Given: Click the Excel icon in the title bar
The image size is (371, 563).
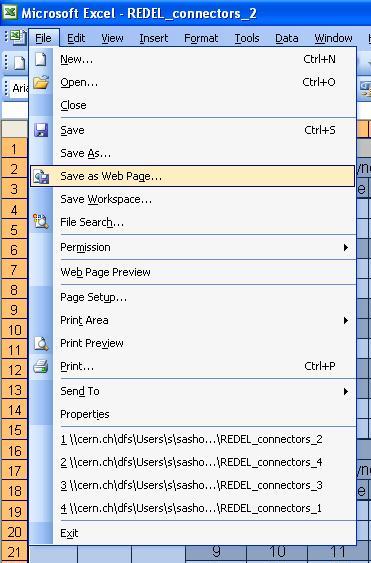Looking at the screenshot, I should [x=10, y=12].
